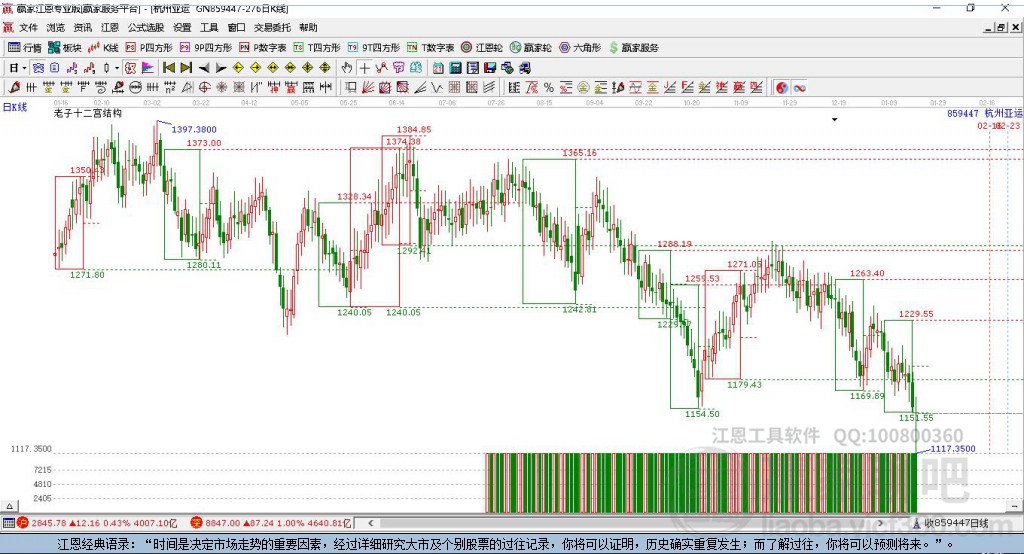
Task: Open the 窗口 menu
Action: coord(236,27)
